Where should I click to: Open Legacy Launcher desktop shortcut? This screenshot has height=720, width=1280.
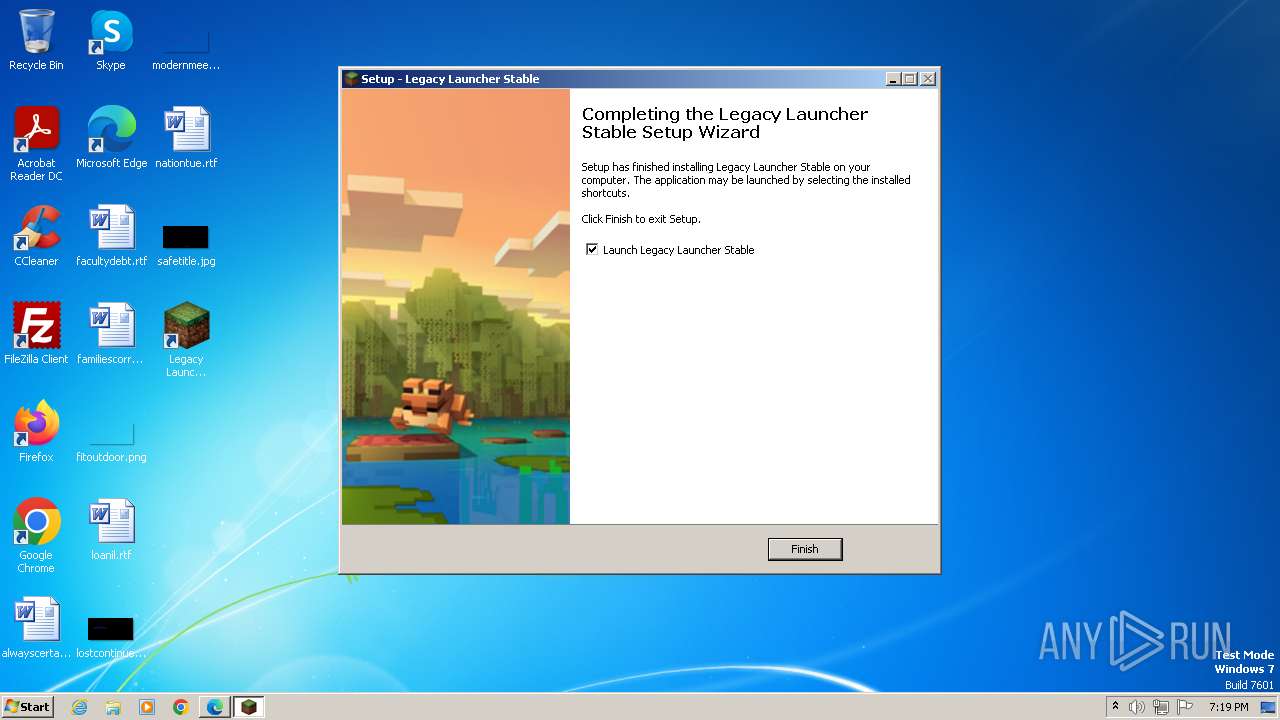tap(186, 340)
